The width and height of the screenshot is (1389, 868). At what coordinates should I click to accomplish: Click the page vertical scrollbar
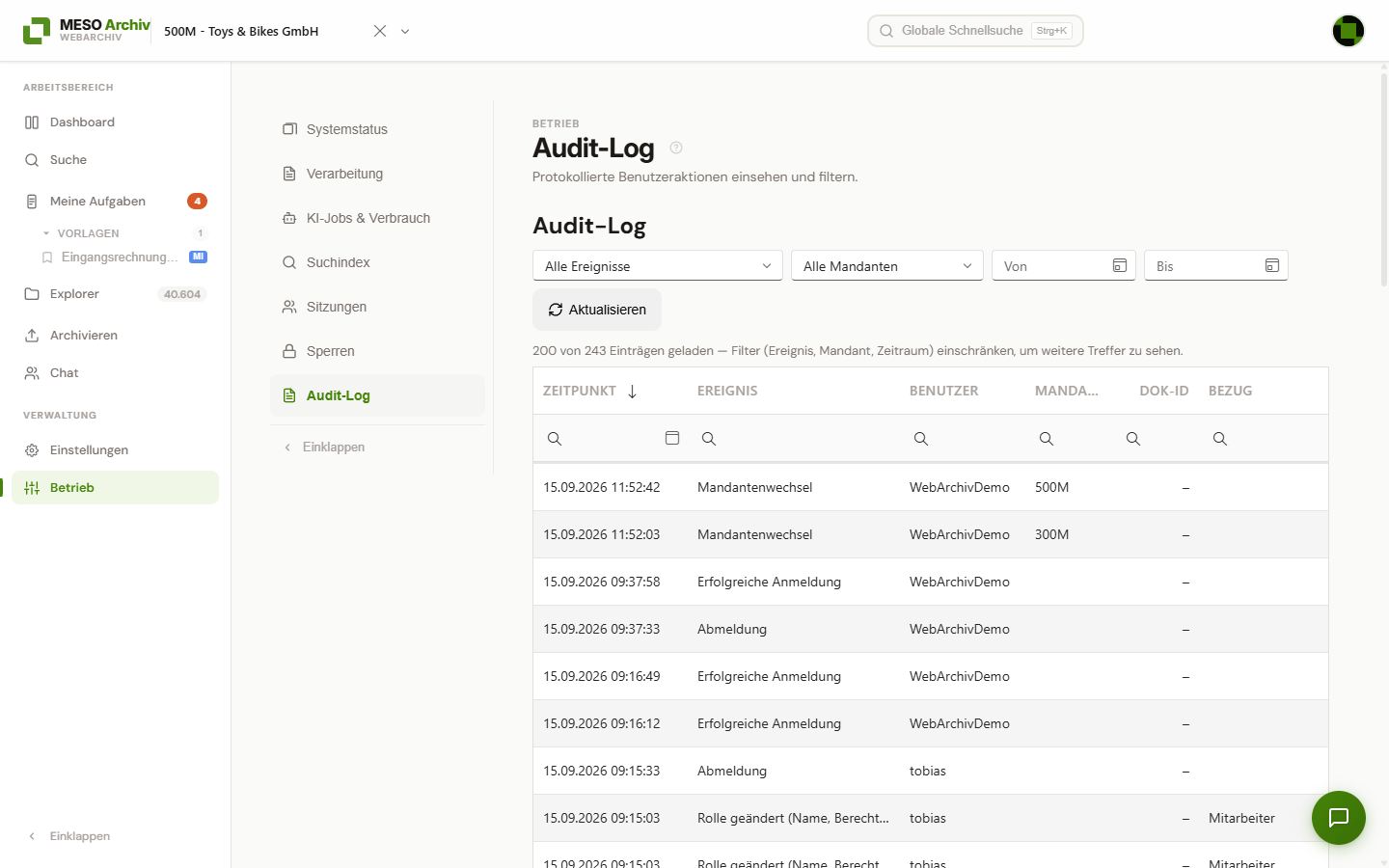point(1384,178)
